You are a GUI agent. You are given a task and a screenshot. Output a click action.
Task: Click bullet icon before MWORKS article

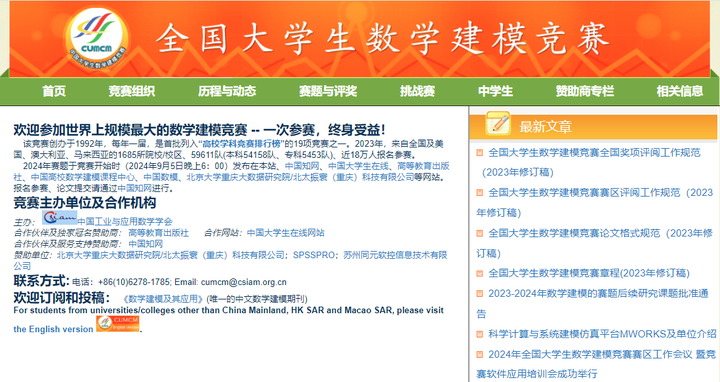480,334
